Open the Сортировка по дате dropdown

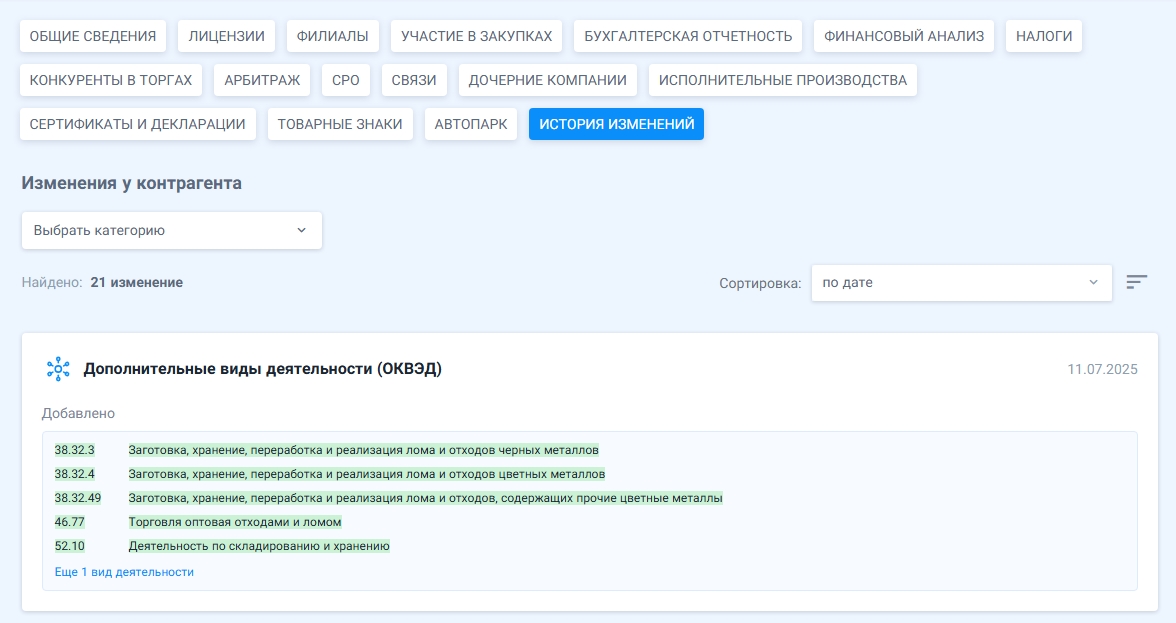pyautogui.click(x=962, y=283)
